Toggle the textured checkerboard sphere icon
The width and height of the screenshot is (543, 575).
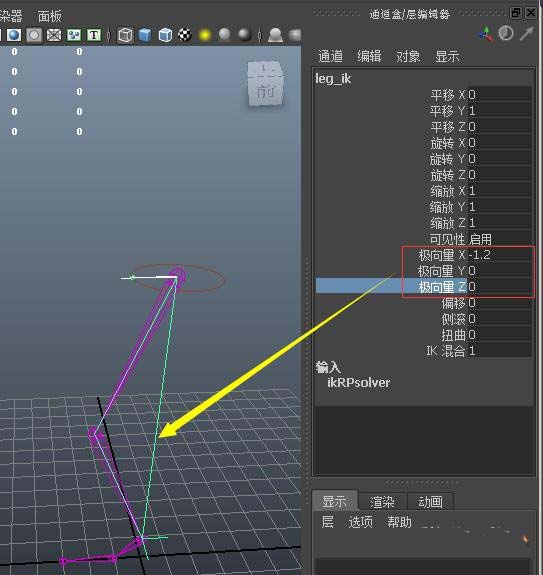click(x=185, y=35)
